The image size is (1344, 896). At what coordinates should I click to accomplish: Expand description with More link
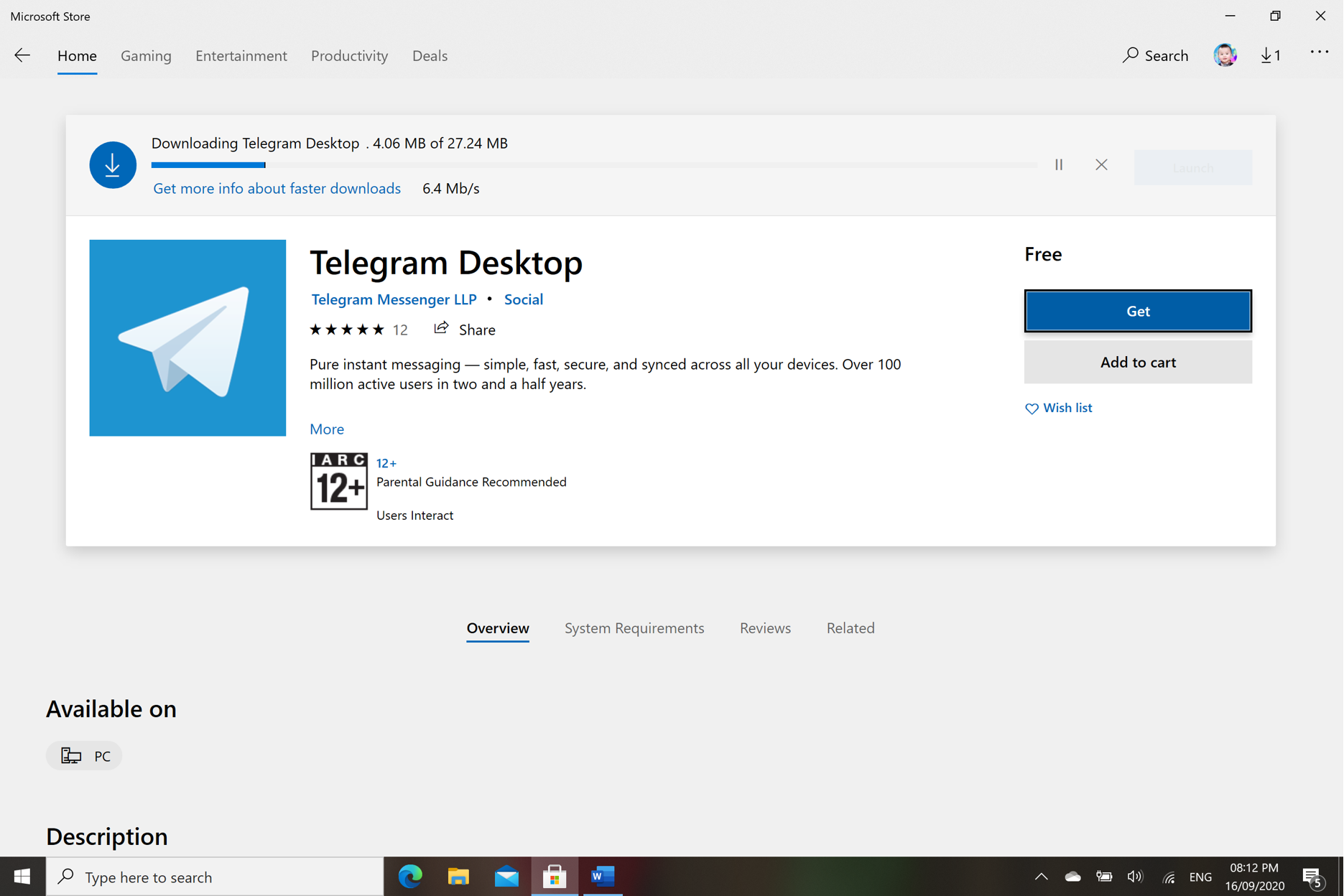tap(327, 429)
